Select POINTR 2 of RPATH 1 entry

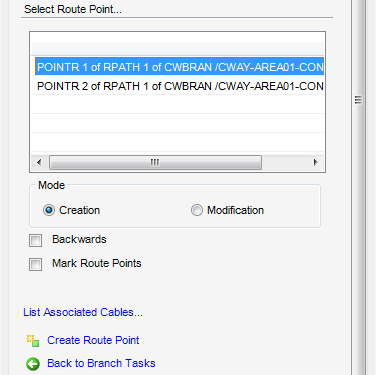pos(179,86)
